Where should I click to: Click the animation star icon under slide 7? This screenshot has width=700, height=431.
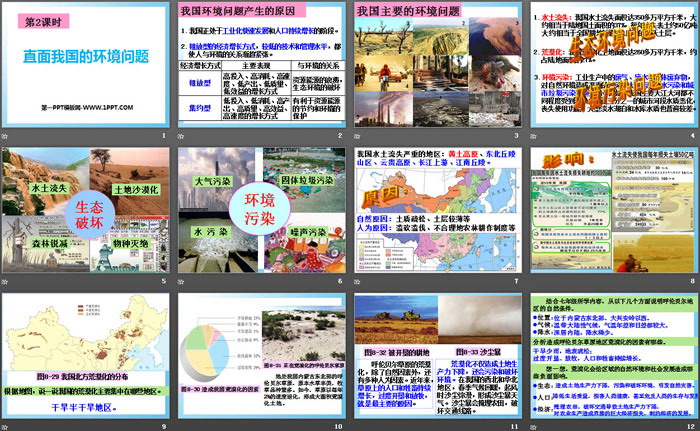357,281
